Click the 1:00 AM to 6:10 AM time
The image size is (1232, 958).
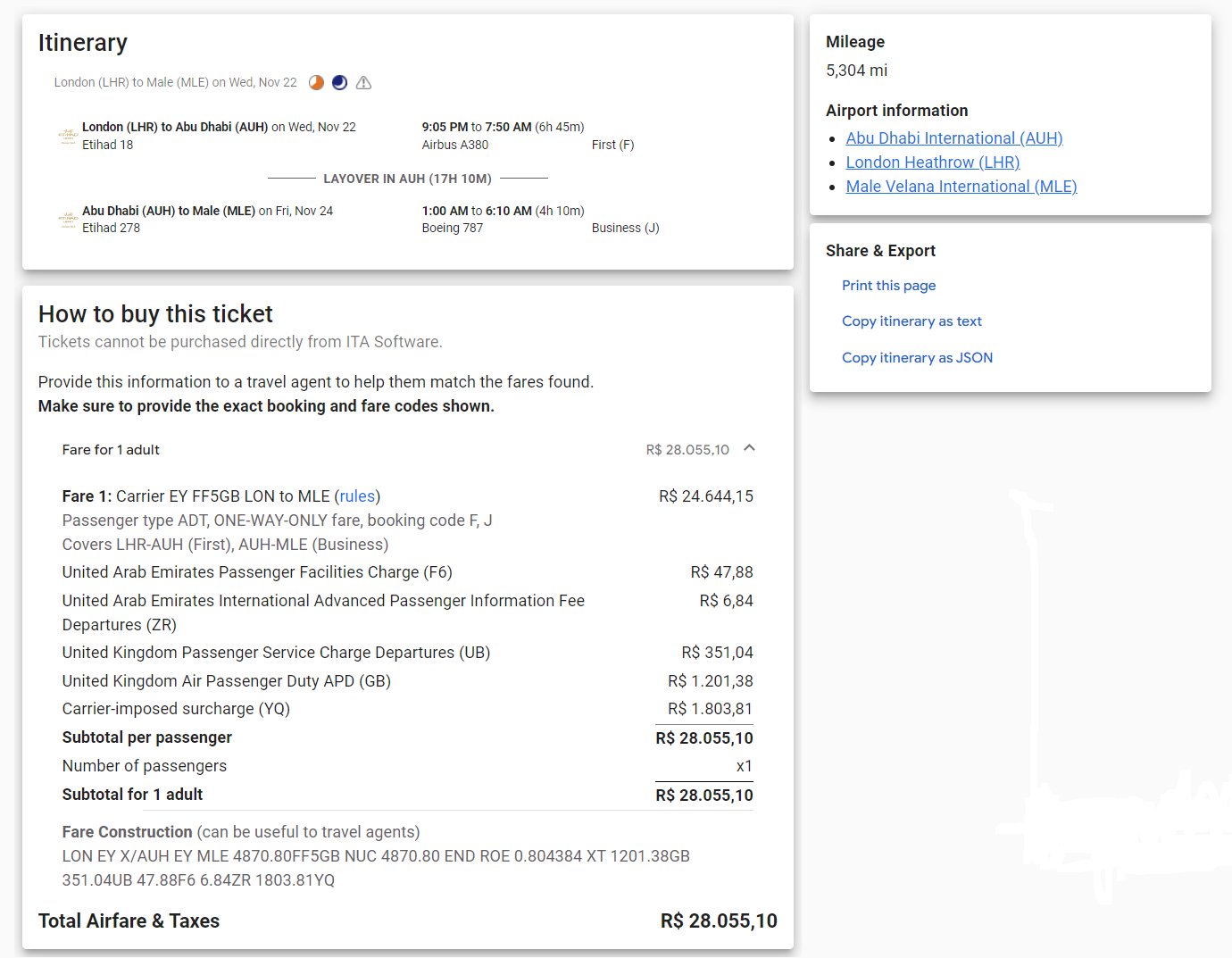click(477, 211)
